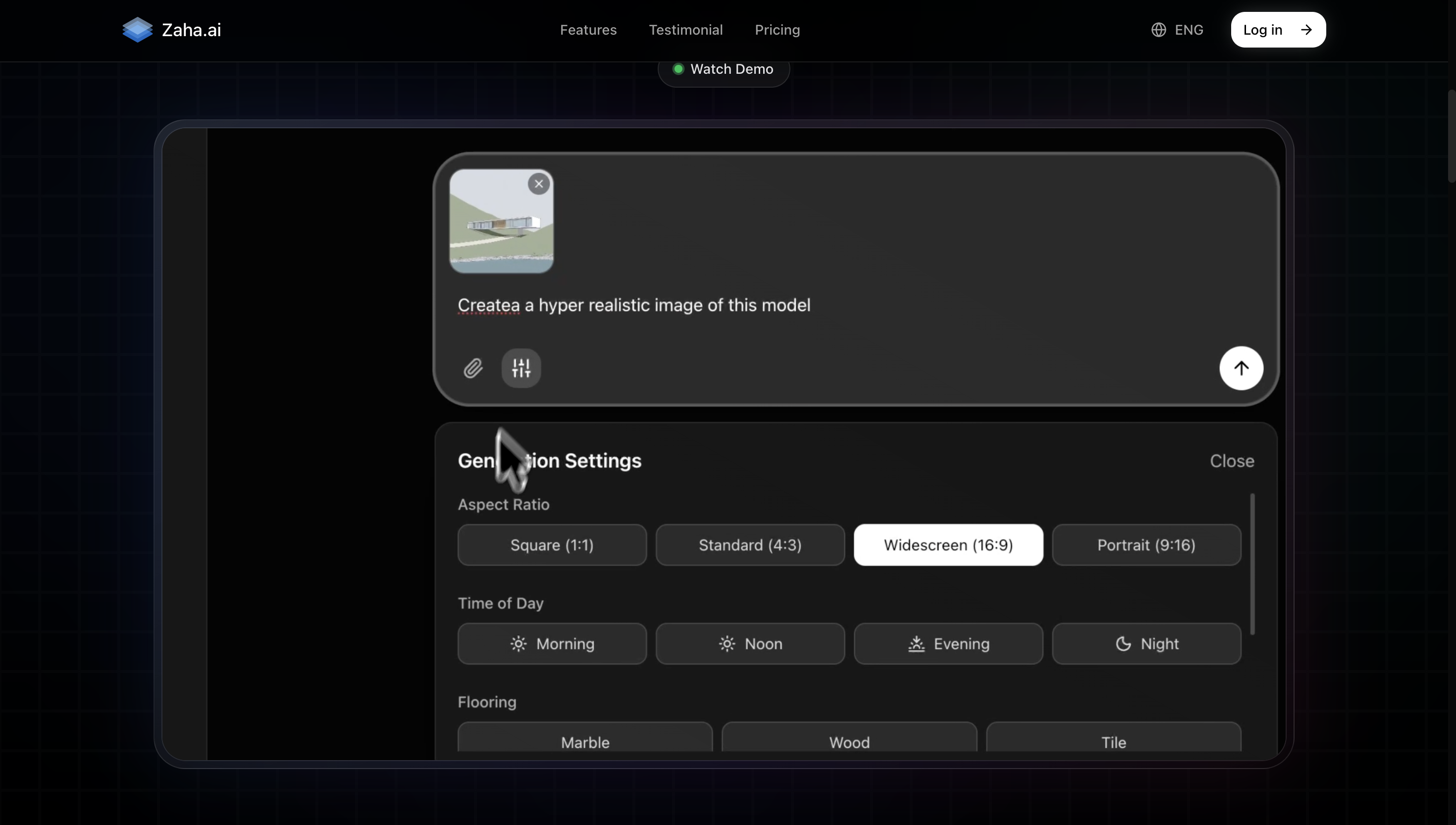Navigate to the Features section
The width and height of the screenshot is (1456, 825).
click(x=588, y=30)
